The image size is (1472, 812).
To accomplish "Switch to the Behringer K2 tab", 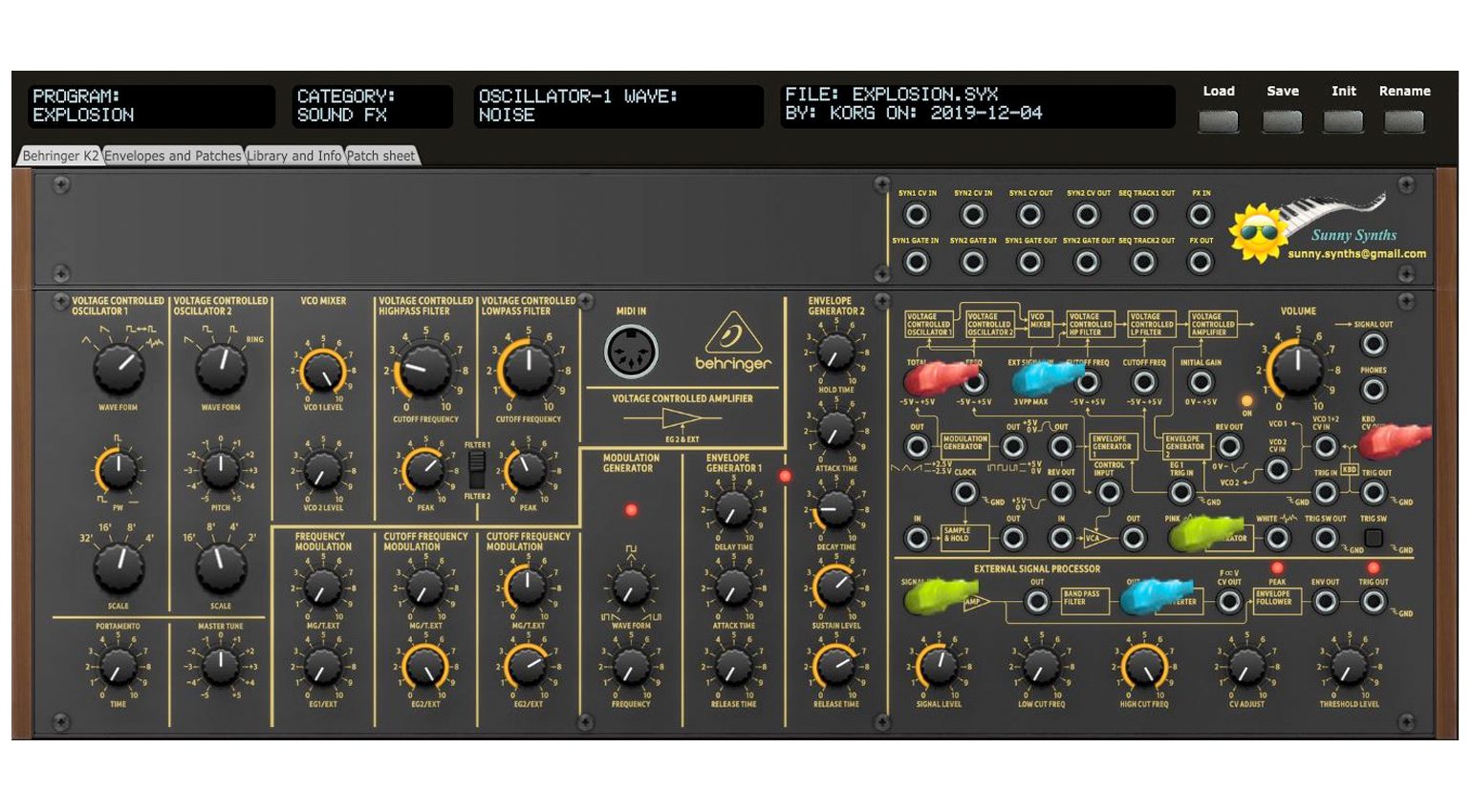I will [x=60, y=156].
